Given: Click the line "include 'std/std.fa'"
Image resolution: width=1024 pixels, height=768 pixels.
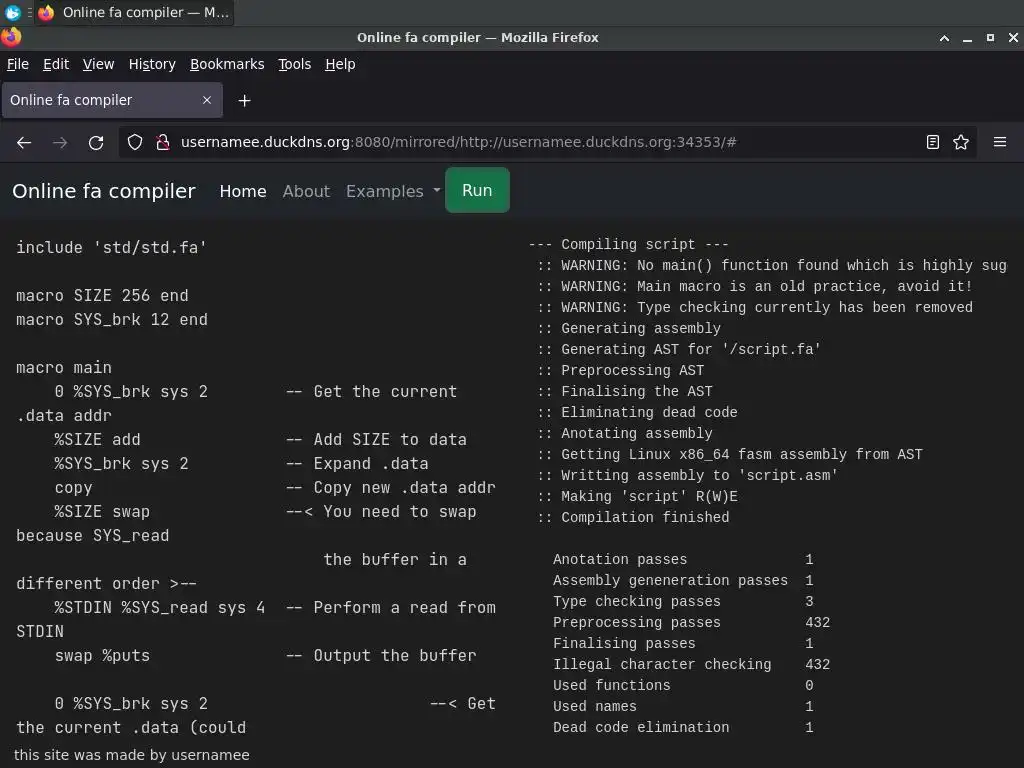Looking at the screenshot, I should tap(111, 248).
